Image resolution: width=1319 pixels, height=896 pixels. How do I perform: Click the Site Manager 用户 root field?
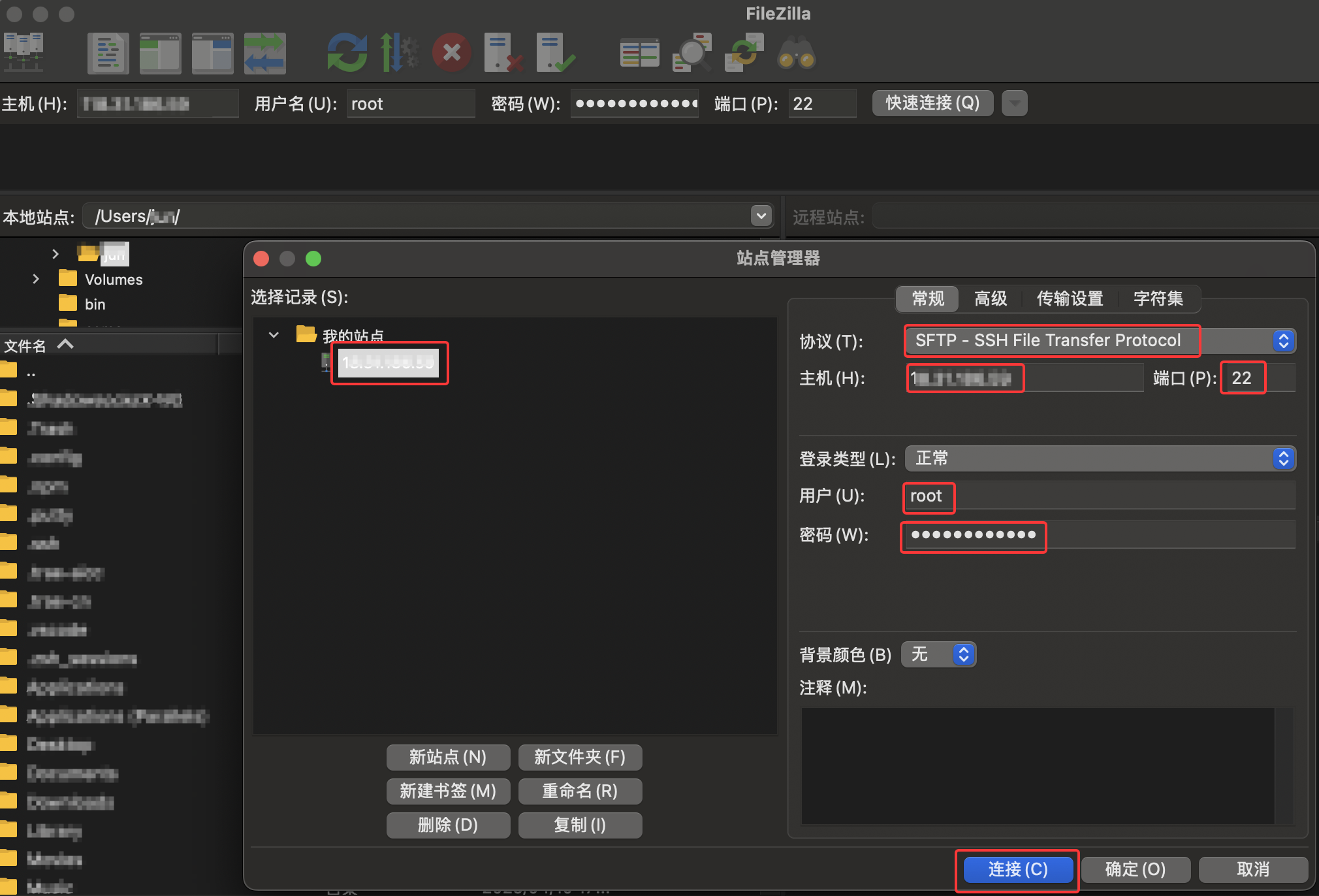tap(1100, 496)
